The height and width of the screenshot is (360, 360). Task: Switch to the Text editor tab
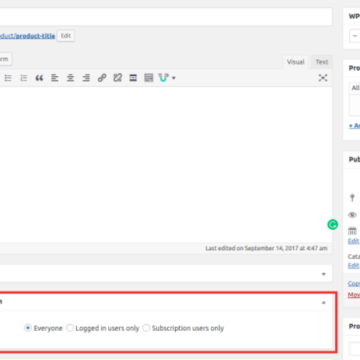pos(322,62)
